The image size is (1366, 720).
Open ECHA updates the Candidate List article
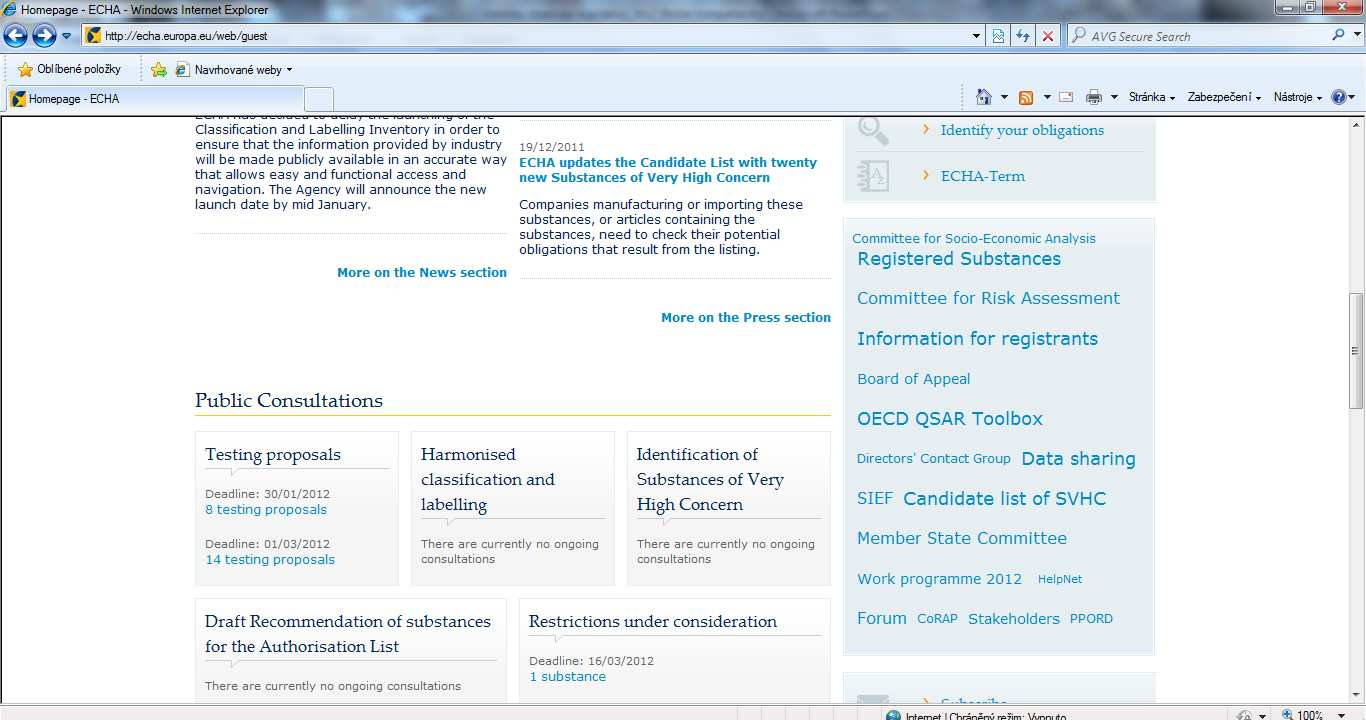pyautogui.click(x=668, y=170)
